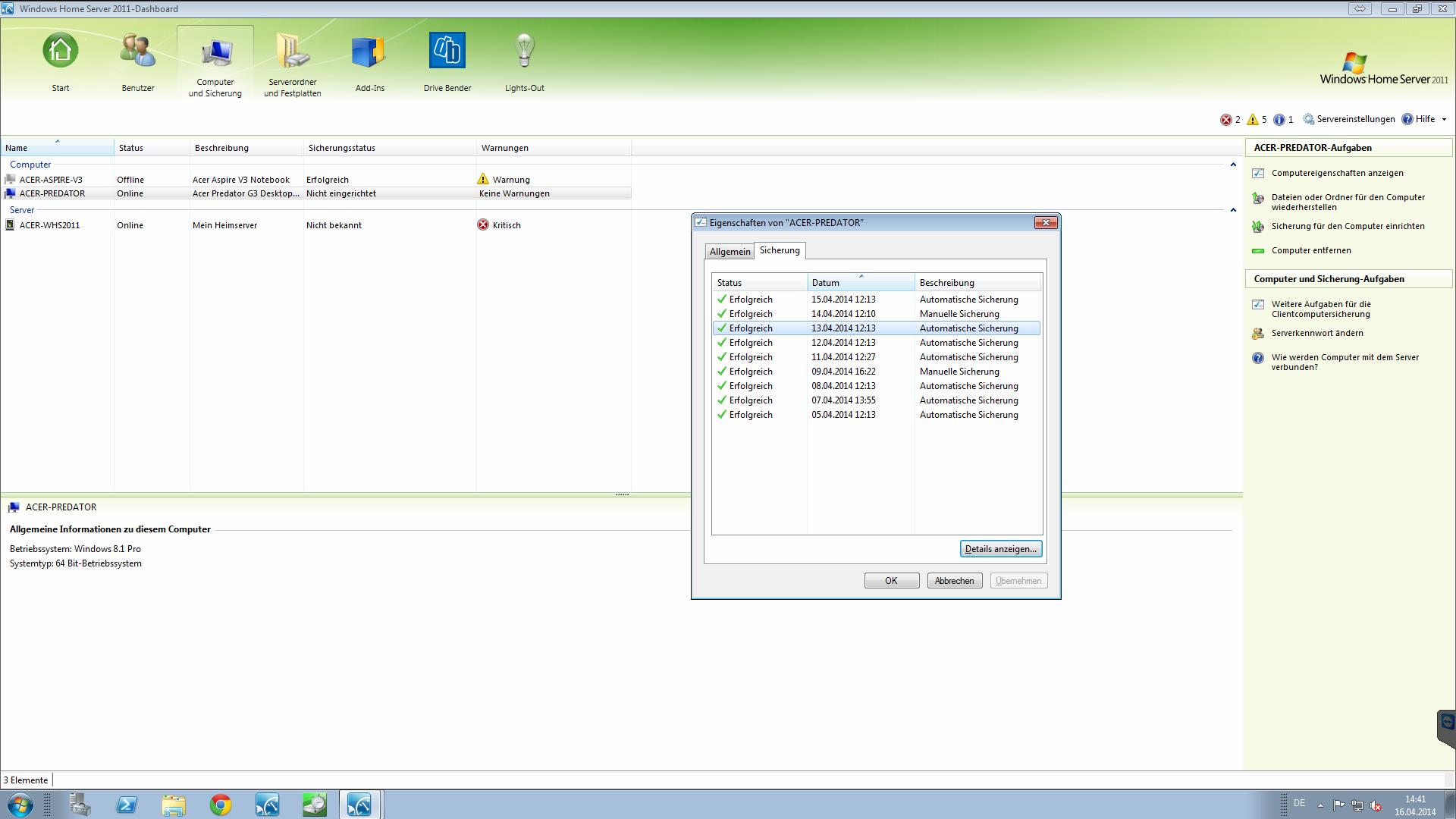The width and height of the screenshot is (1456, 819).
Task: Select backup from 14.04.2014 12:10
Action: (877, 314)
